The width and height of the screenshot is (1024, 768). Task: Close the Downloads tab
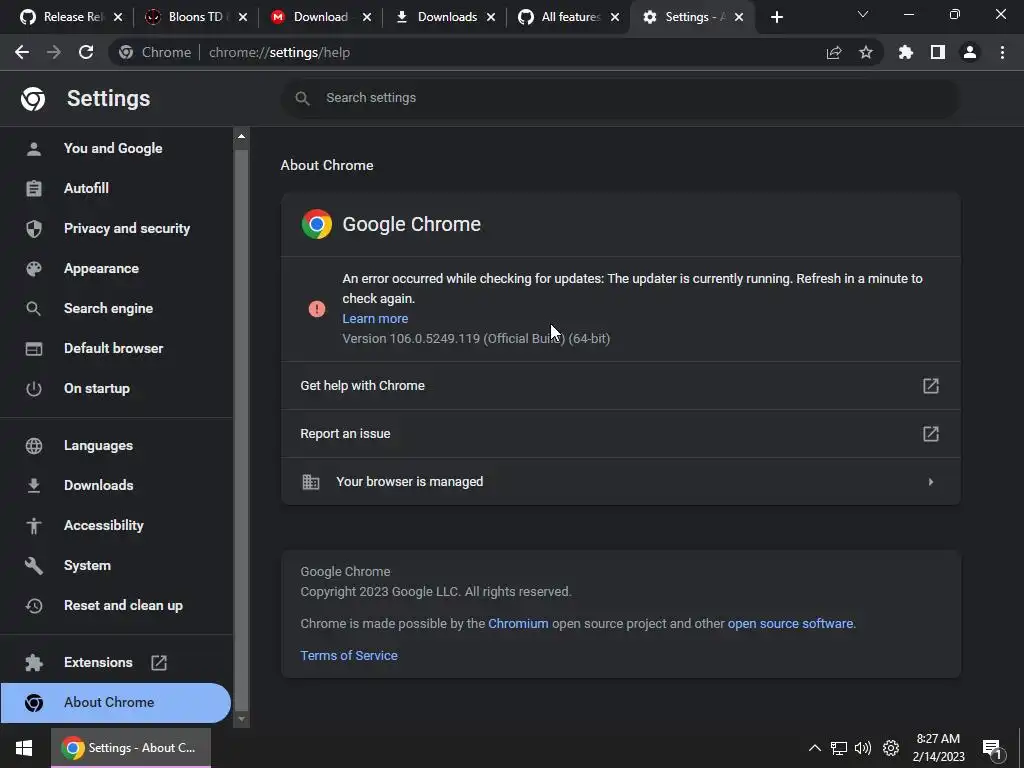(x=491, y=17)
